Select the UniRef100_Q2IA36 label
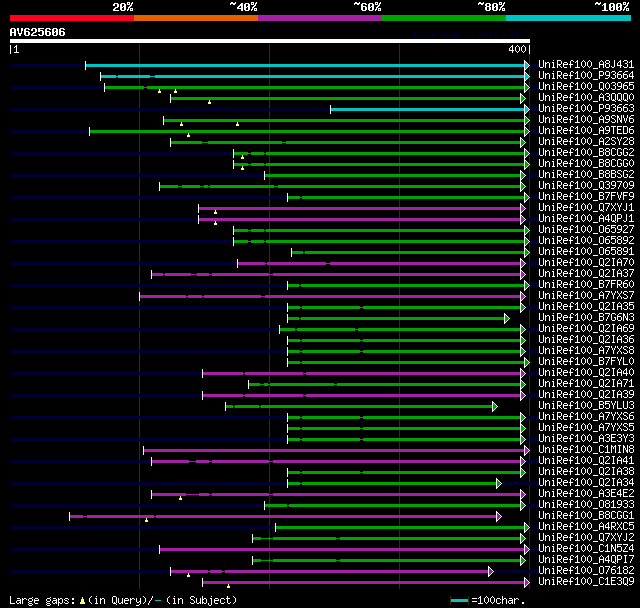 click(586, 340)
